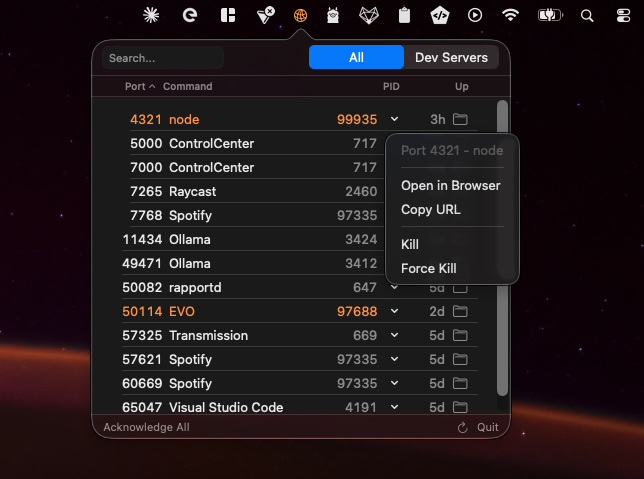Select the 11434 Ollama row
The image size is (644, 479).
click(x=253, y=240)
